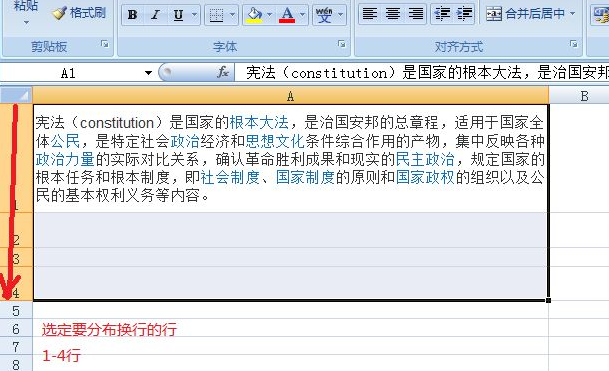Viewport: 609px width, 371px height.
Task: Align text right
Action: [x=416, y=14]
